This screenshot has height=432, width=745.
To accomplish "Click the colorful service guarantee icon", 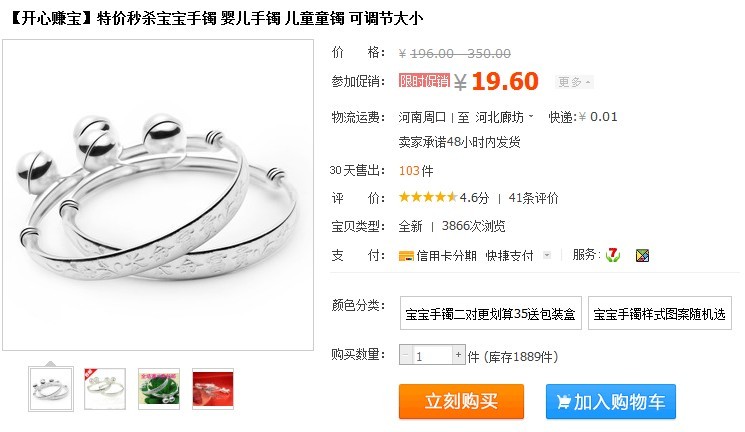I will (642, 256).
